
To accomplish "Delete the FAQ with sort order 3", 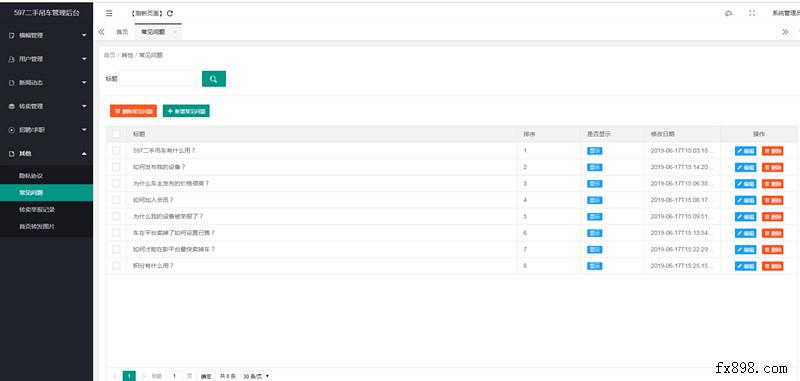I will [772, 184].
